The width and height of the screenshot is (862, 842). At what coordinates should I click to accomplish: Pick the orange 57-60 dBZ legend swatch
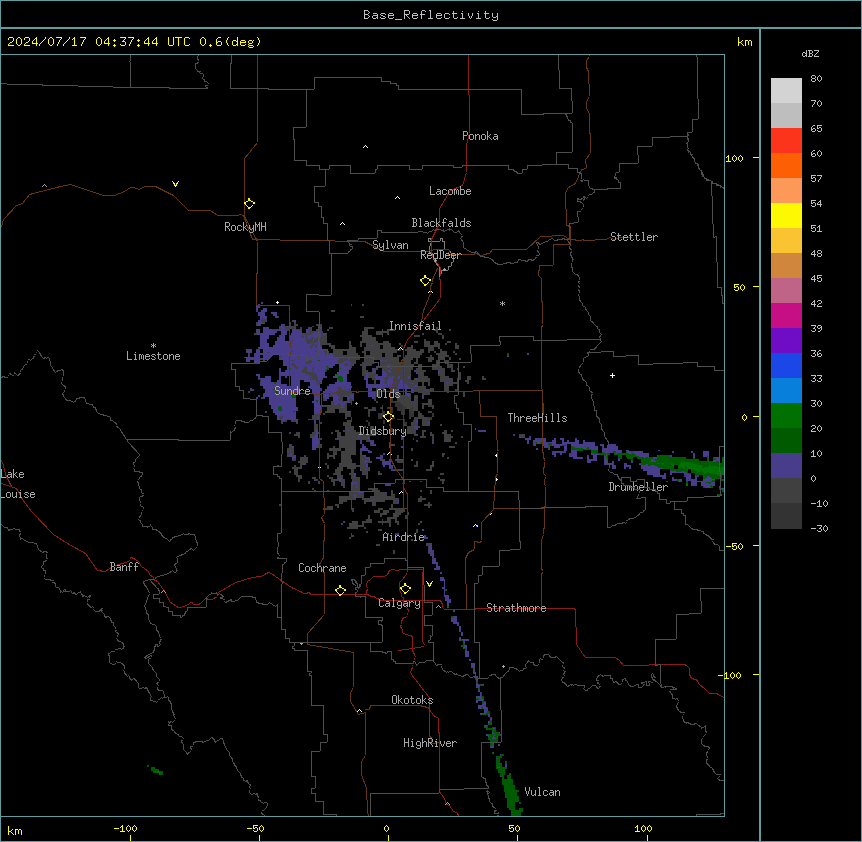coord(786,165)
